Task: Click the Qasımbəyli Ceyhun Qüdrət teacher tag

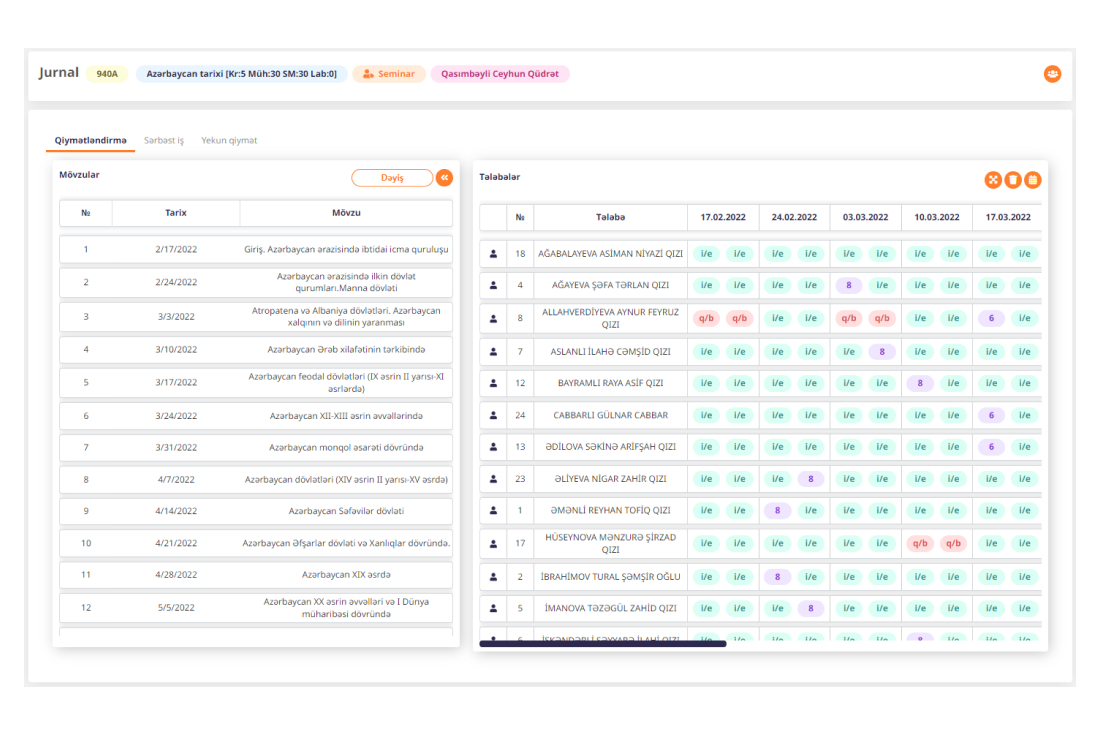Action: (500, 74)
